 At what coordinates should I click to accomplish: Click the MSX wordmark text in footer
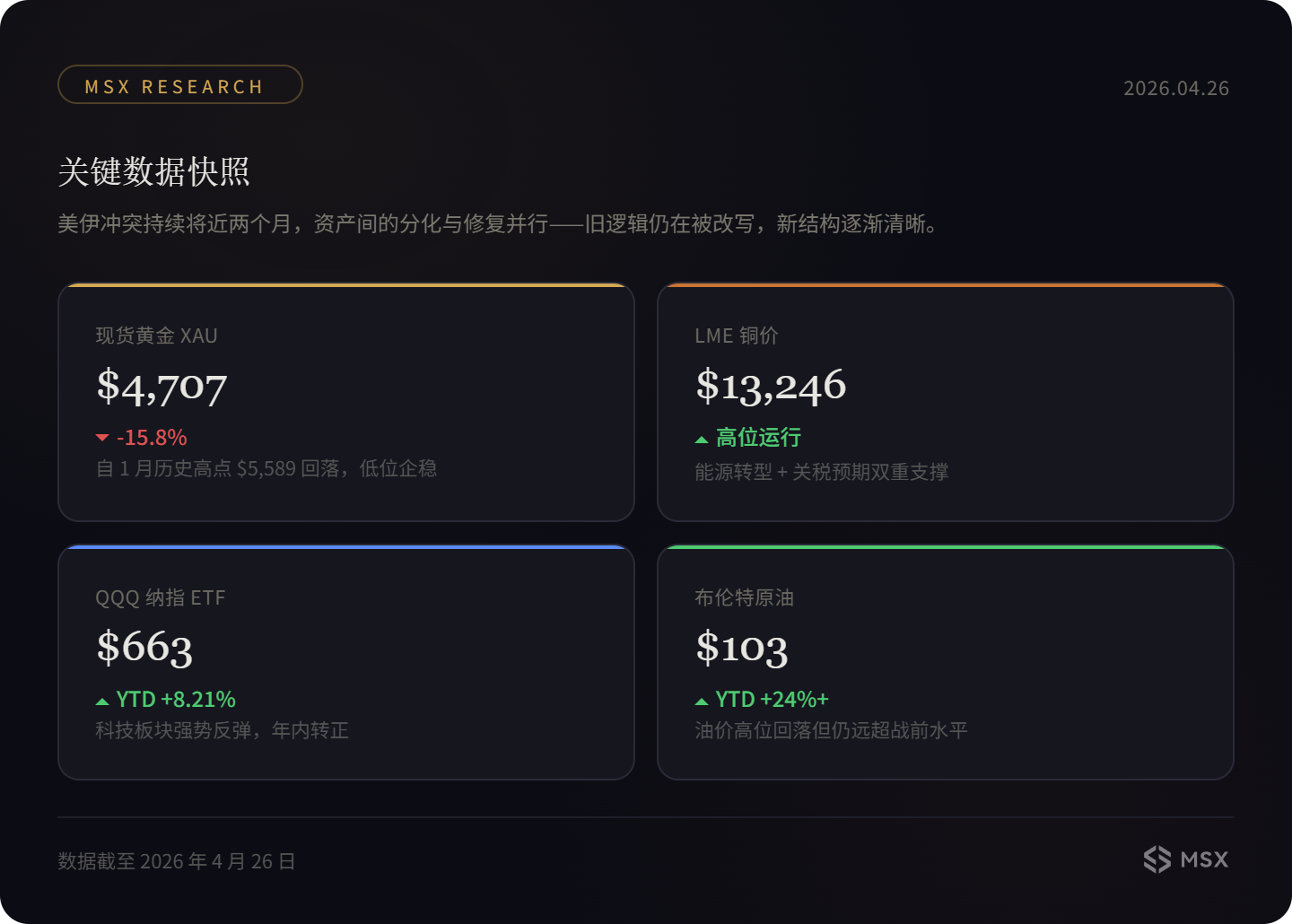(x=1204, y=859)
